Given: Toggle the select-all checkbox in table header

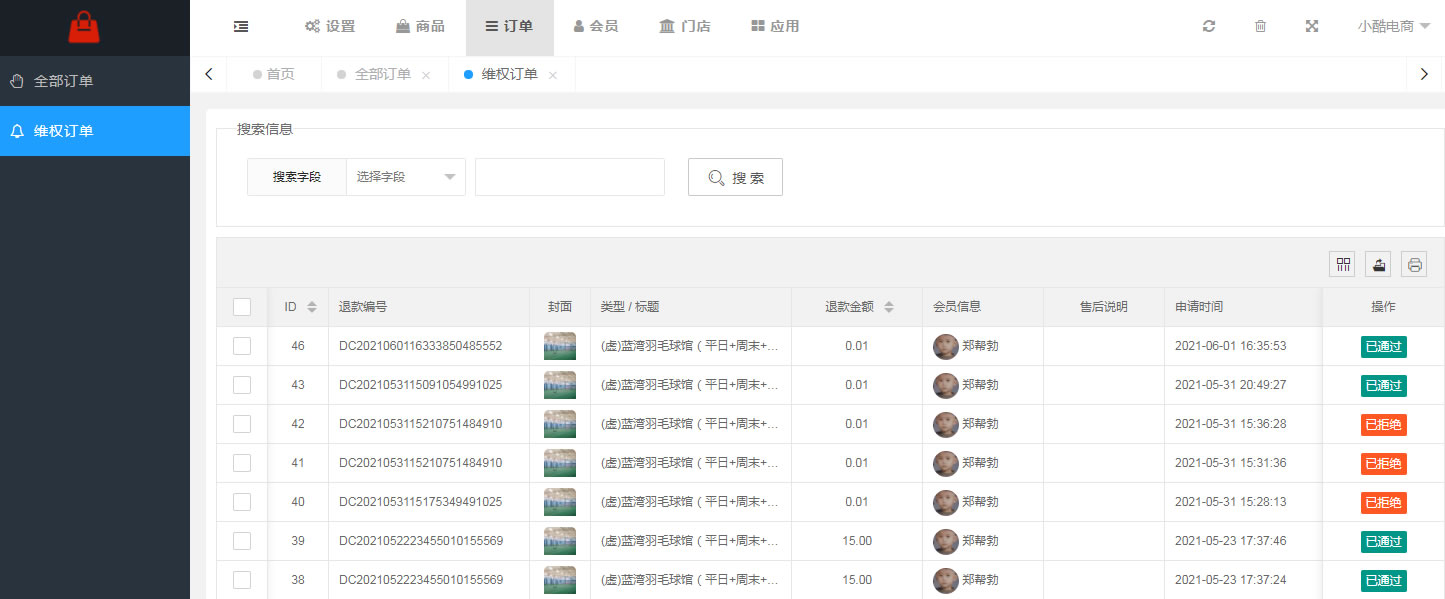Looking at the screenshot, I should pos(242,307).
